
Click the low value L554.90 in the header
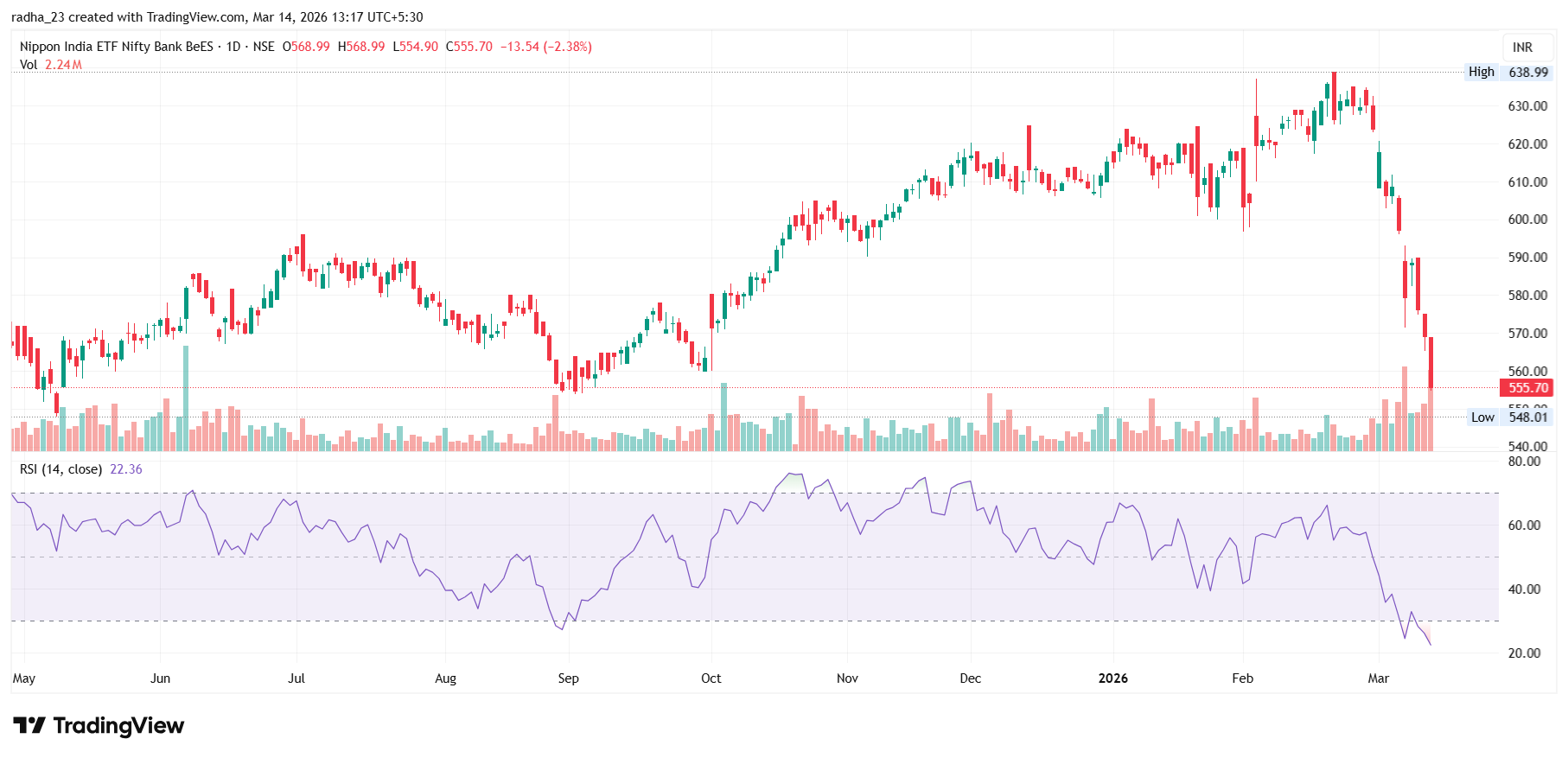pos(416,47)
